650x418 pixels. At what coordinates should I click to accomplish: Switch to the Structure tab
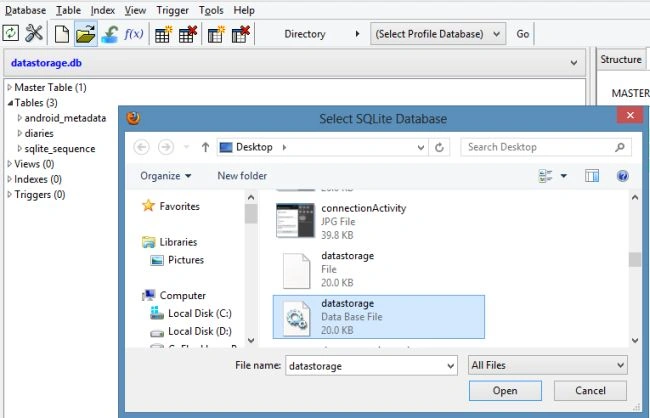coord(621,60)
